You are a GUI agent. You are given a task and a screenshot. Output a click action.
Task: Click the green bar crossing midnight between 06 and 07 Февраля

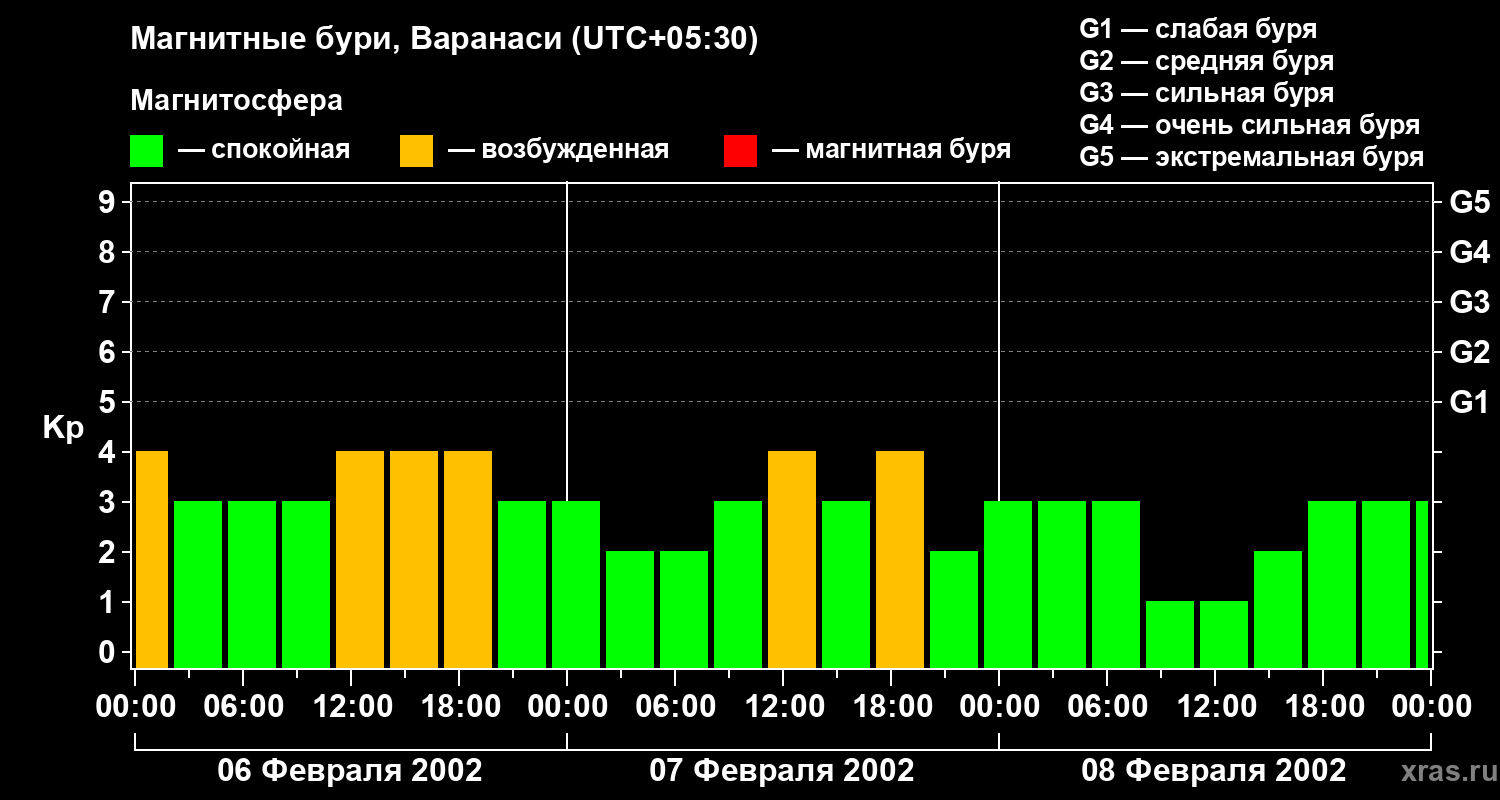(x=576, y=585)
